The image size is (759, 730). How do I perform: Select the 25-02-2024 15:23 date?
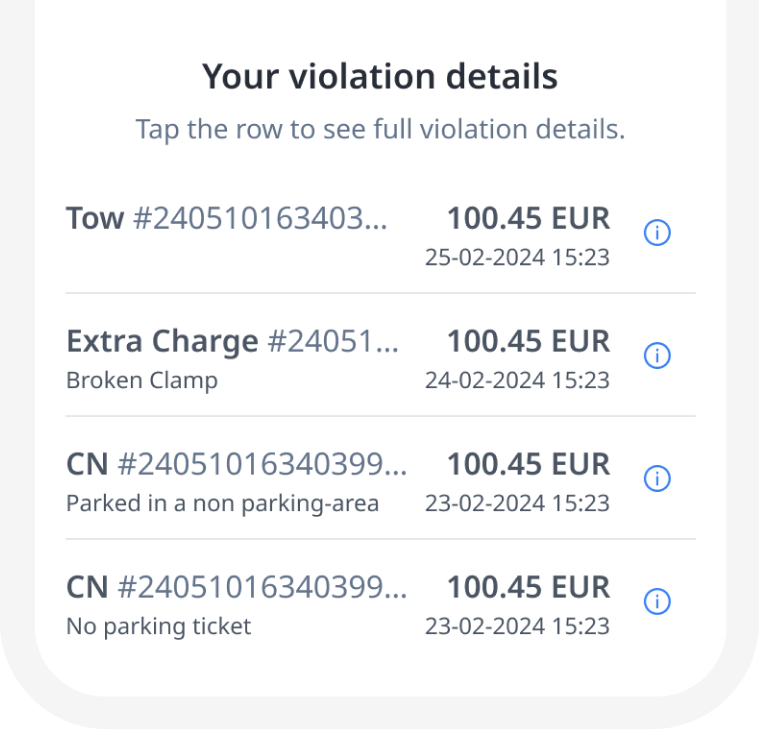point(517,257)
